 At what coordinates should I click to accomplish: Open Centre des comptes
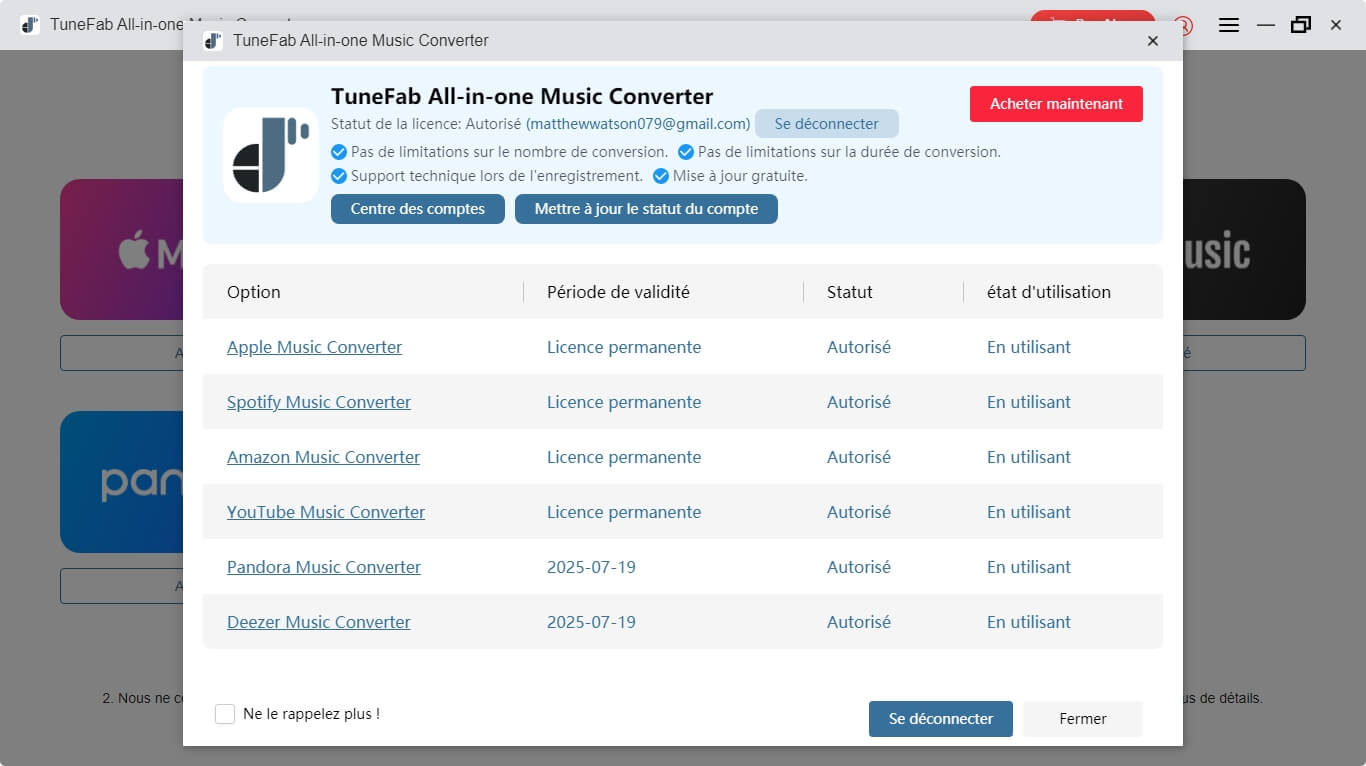[417, 209]
